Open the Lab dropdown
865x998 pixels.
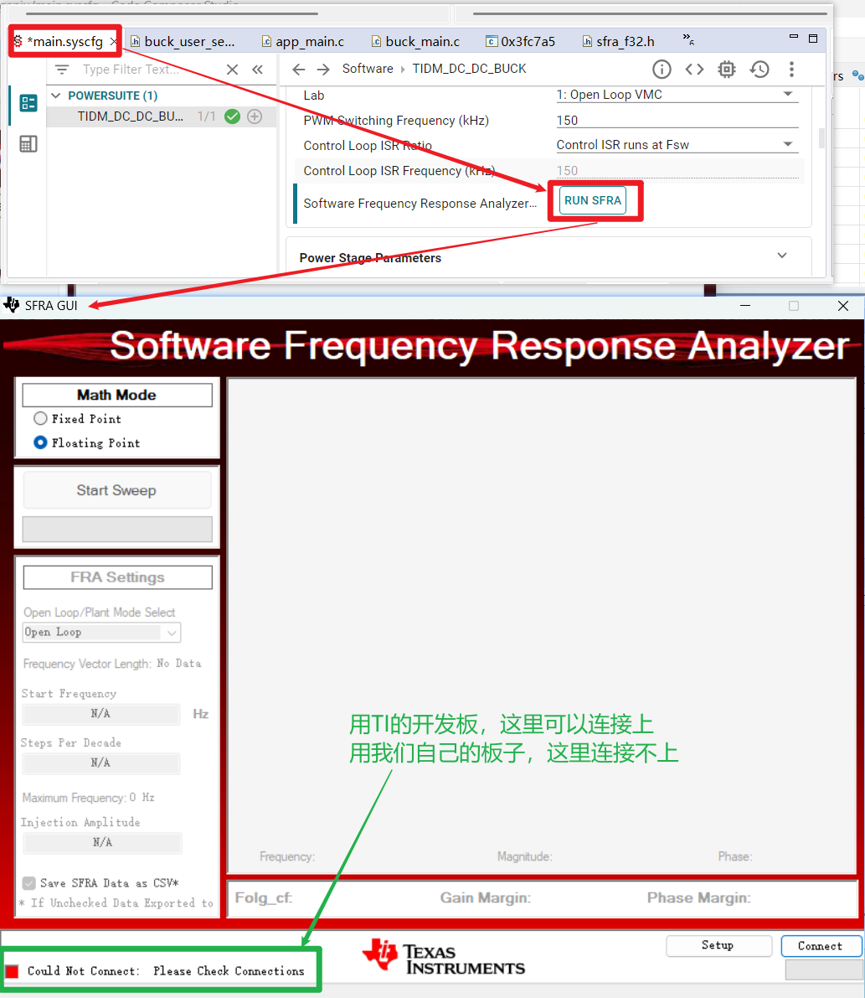point(677,95)
